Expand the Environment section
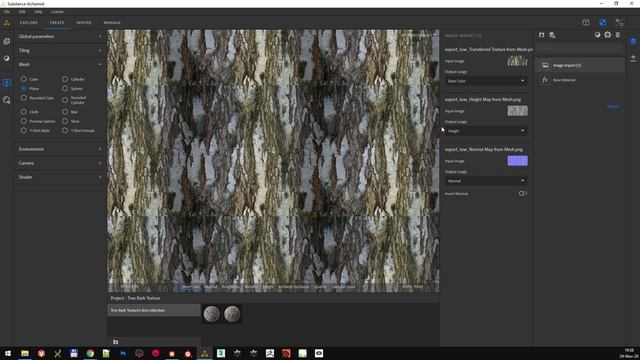The height and width of the screenshot is (360, 640). tap(60, 149)
